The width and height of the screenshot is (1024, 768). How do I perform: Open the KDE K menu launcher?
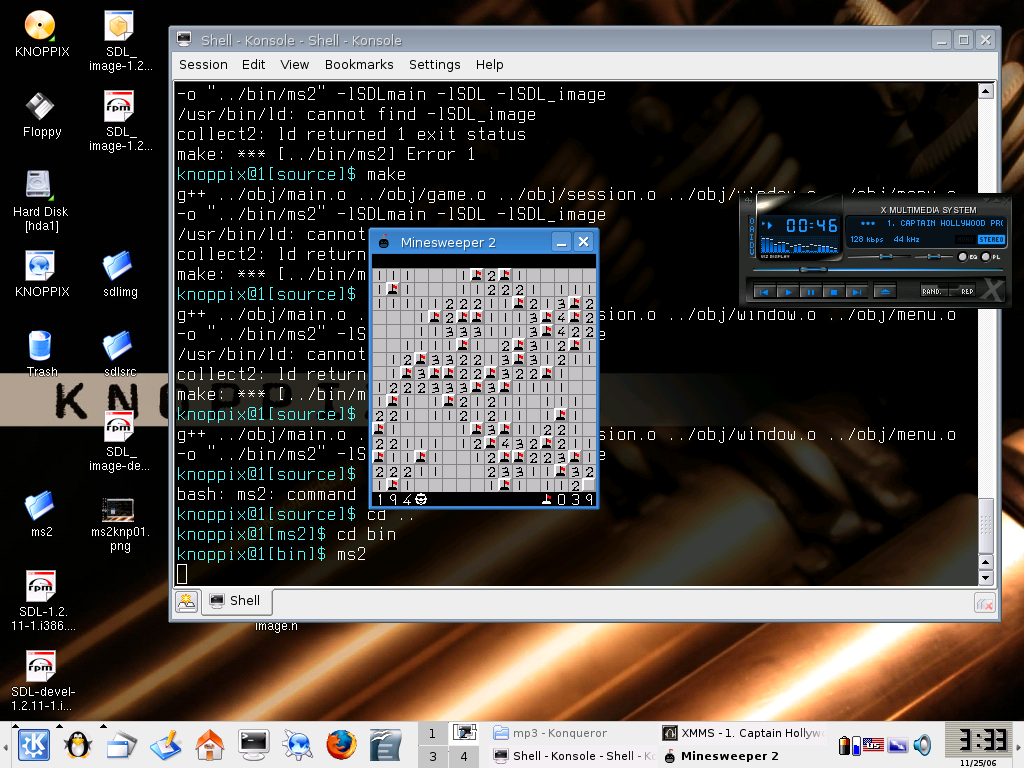(x=32, y=744)
